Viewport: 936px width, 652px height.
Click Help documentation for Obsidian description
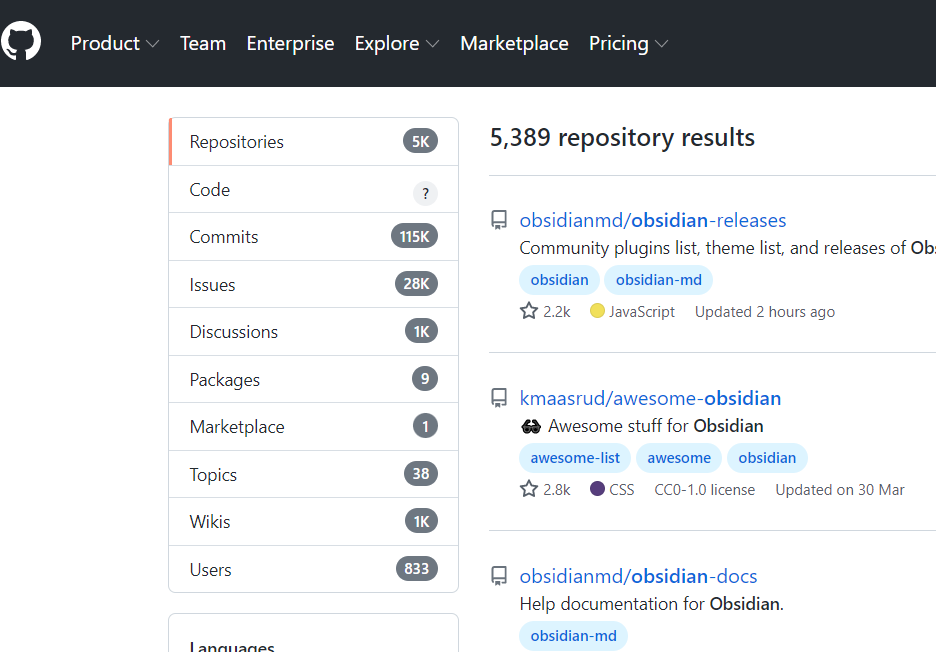pyautogui.click(x=651, y=604)
